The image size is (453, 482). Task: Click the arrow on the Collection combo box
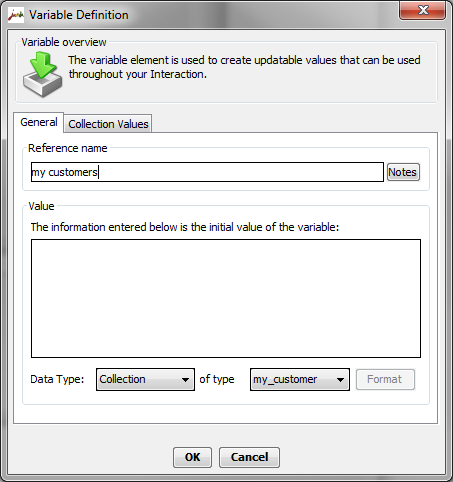click(x=185, y=380)
